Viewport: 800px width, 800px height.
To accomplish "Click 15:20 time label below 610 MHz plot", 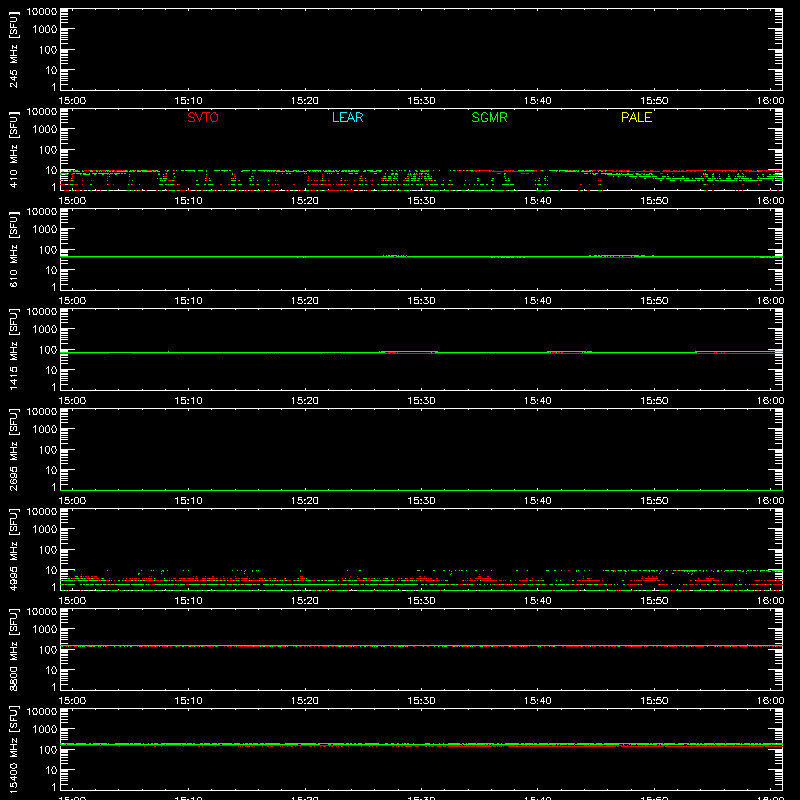I will click(x=305, y=301).
